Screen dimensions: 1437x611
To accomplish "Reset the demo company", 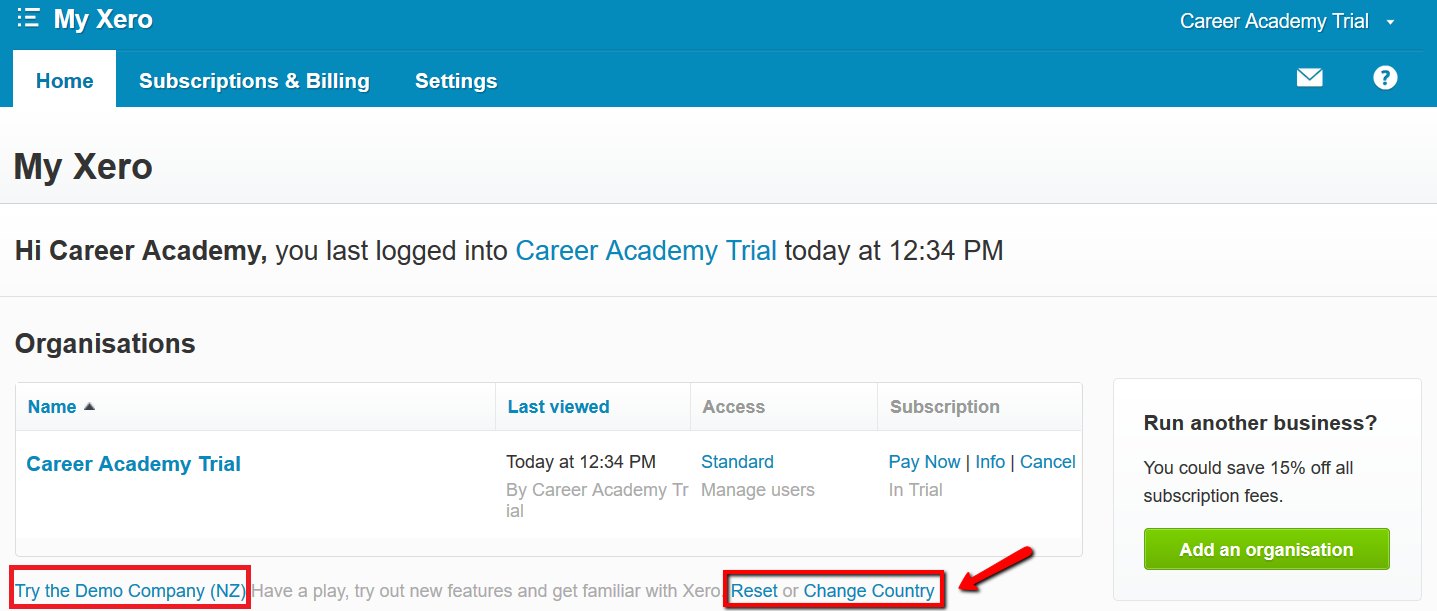I will click(754, 591).
